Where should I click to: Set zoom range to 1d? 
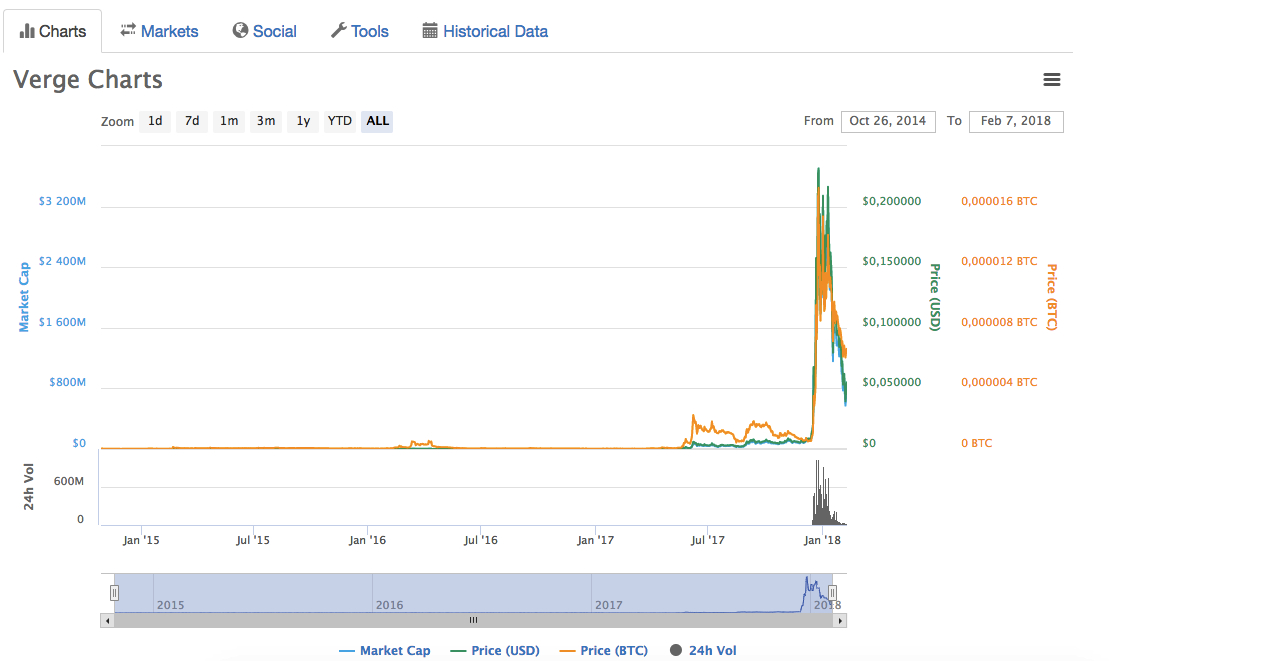[155, 121]
